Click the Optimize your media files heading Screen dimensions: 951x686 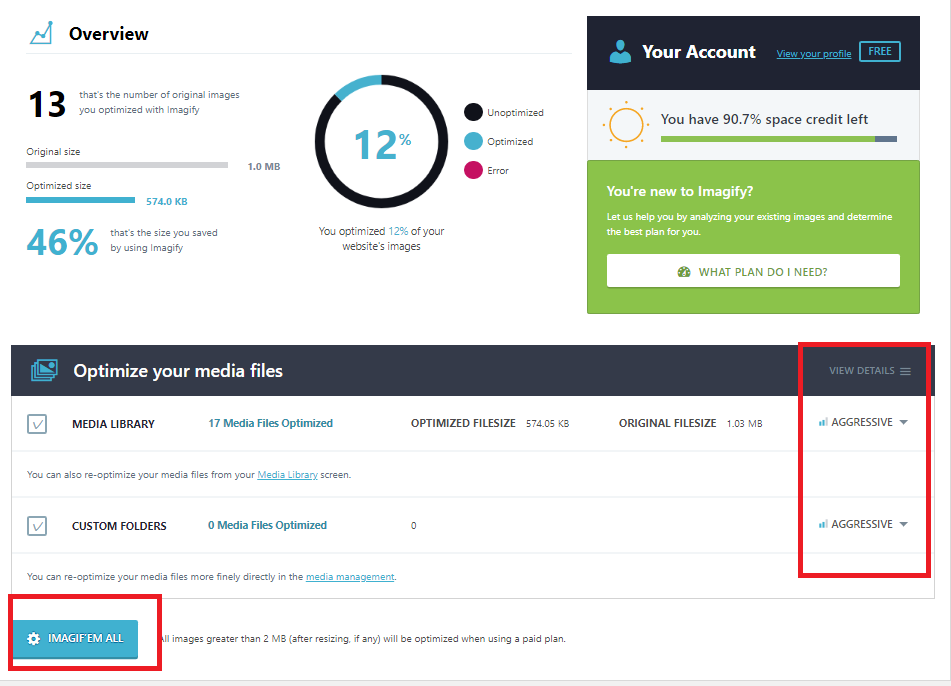click(178, 371)
